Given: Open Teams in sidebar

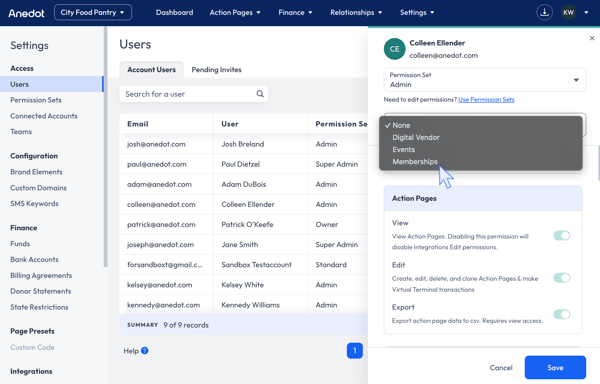Looking at the screenshot, I should click(x=21, y=132).
